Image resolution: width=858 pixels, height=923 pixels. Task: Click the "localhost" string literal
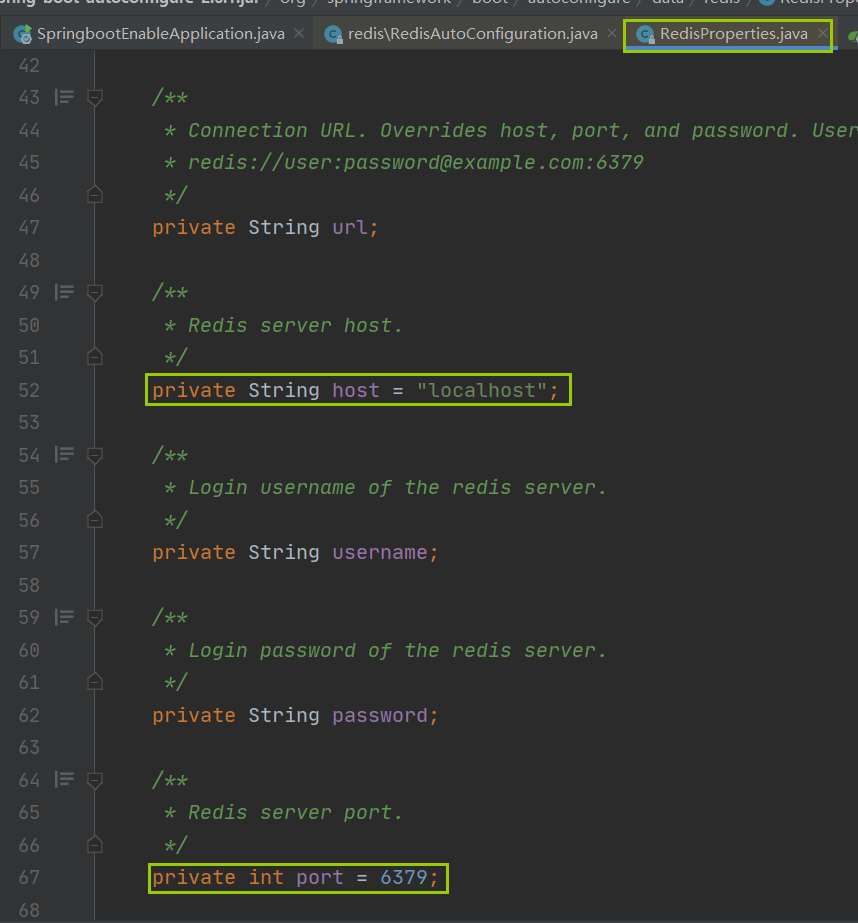(481, 390)
